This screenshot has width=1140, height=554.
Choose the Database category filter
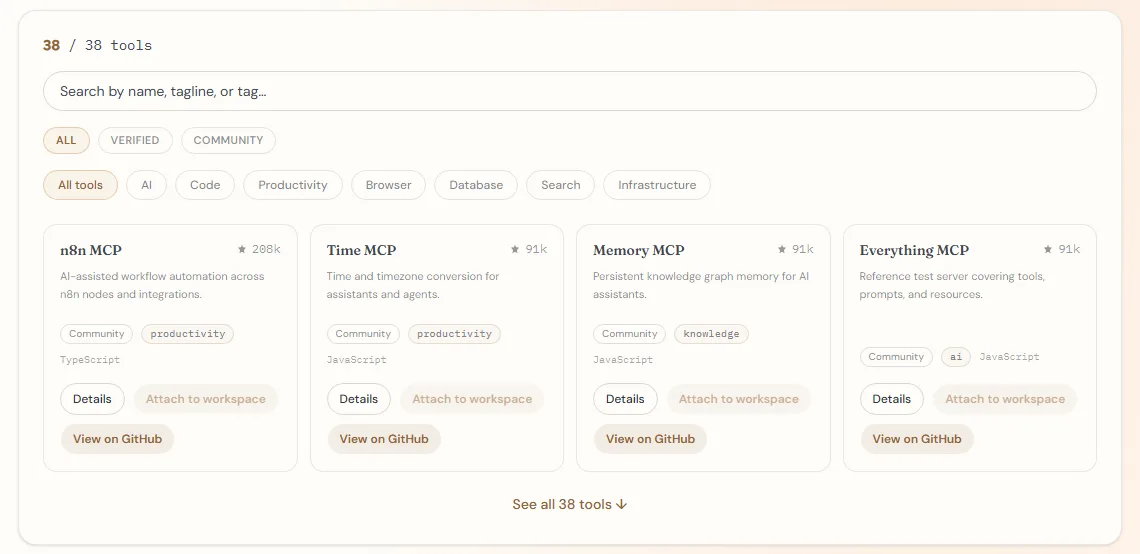pyautogui.click(x=476, y=185)
